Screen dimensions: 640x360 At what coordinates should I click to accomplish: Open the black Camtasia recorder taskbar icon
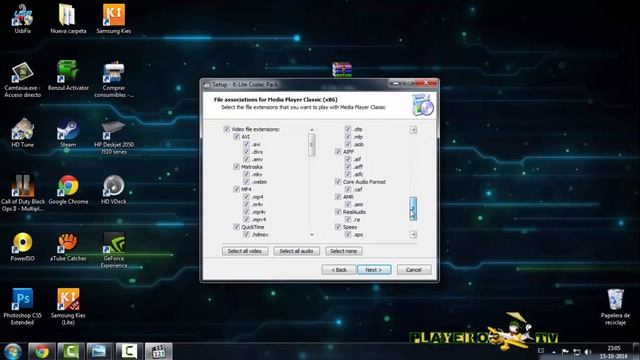(129, 351)
